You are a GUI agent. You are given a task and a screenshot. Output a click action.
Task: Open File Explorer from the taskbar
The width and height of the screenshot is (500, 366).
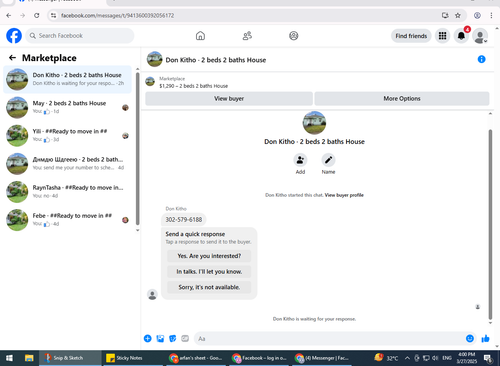coord(29,358)
